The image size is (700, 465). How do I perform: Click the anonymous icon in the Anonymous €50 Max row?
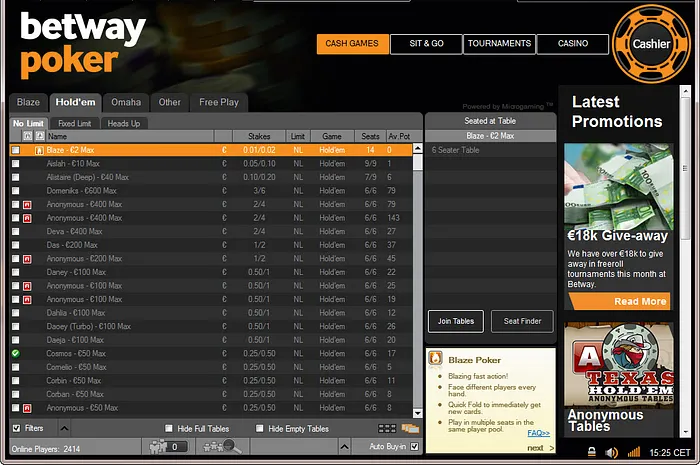point(27,408)
